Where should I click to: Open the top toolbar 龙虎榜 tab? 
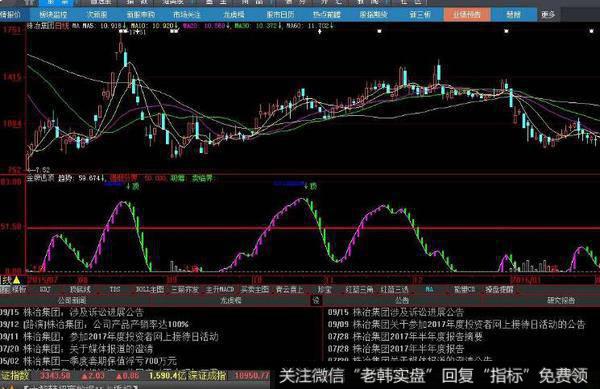coord(234,15)
